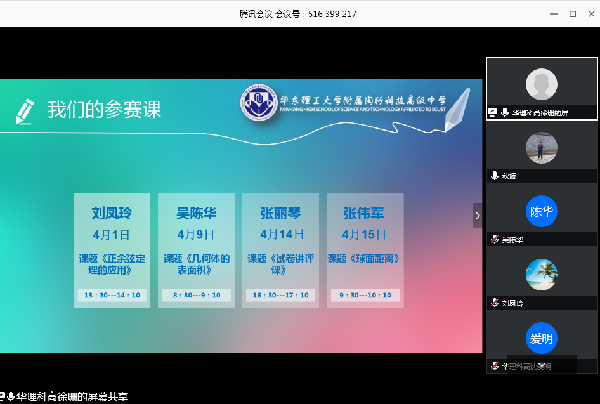Click the date 4月9日 on the slide
Screen dimensions: 600x404
pyautogui.click(x=196, y=234)
